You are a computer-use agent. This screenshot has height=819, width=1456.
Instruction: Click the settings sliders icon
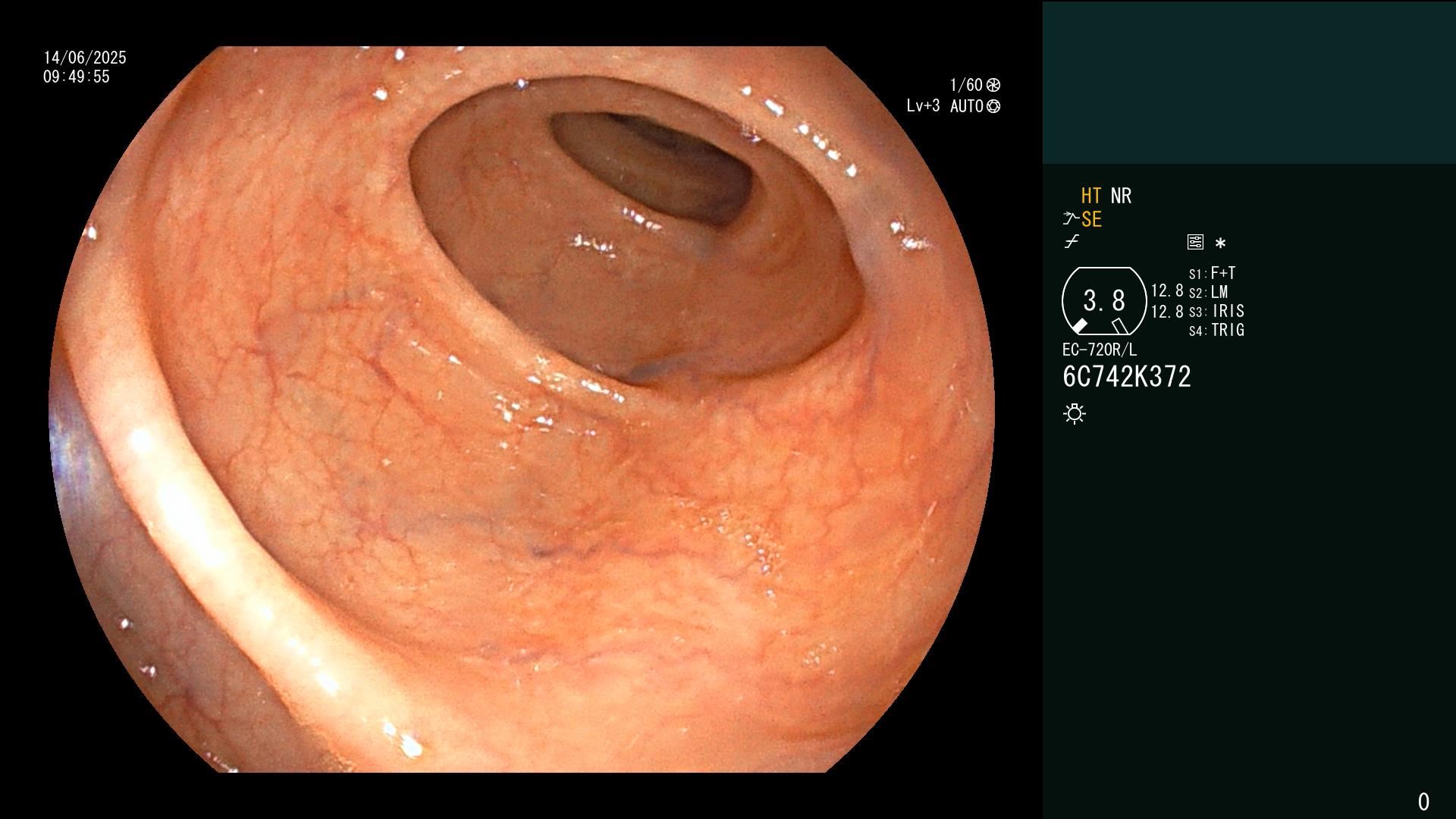[1195, 242]
